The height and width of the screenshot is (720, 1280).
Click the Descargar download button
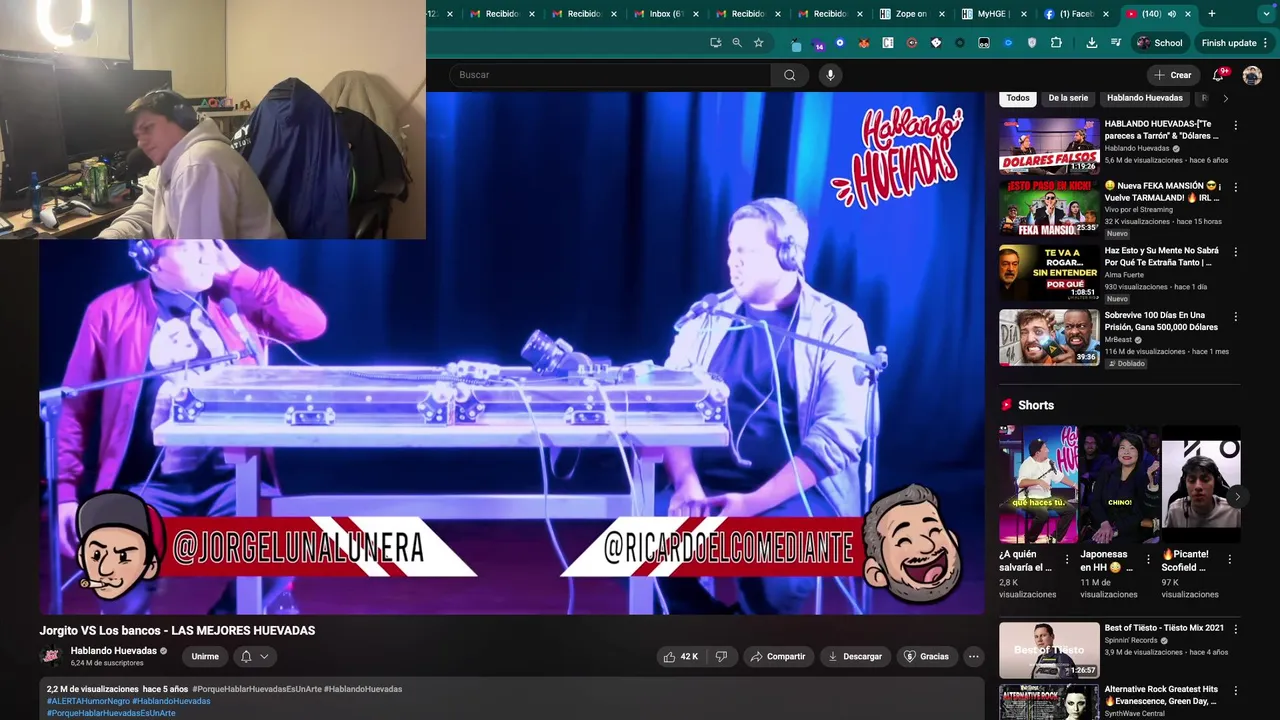pyautogui.click(x=855, y=656)
